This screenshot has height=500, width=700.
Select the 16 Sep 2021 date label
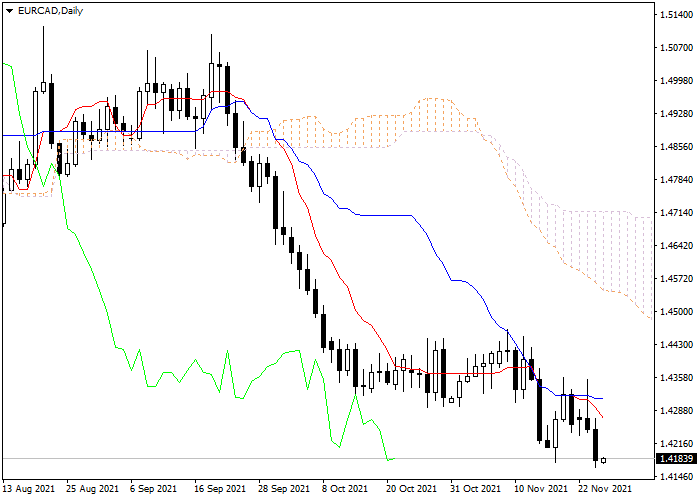[x=220, y=489]
